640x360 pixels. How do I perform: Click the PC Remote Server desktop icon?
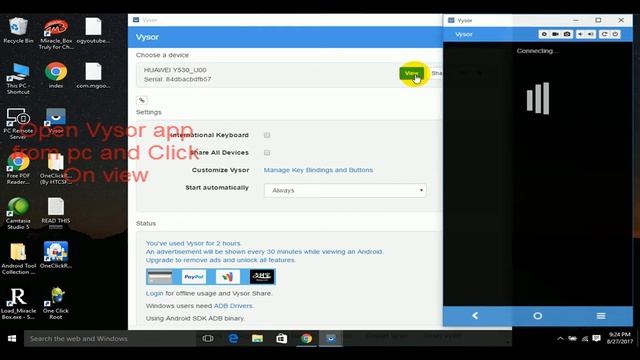[18, 123]
